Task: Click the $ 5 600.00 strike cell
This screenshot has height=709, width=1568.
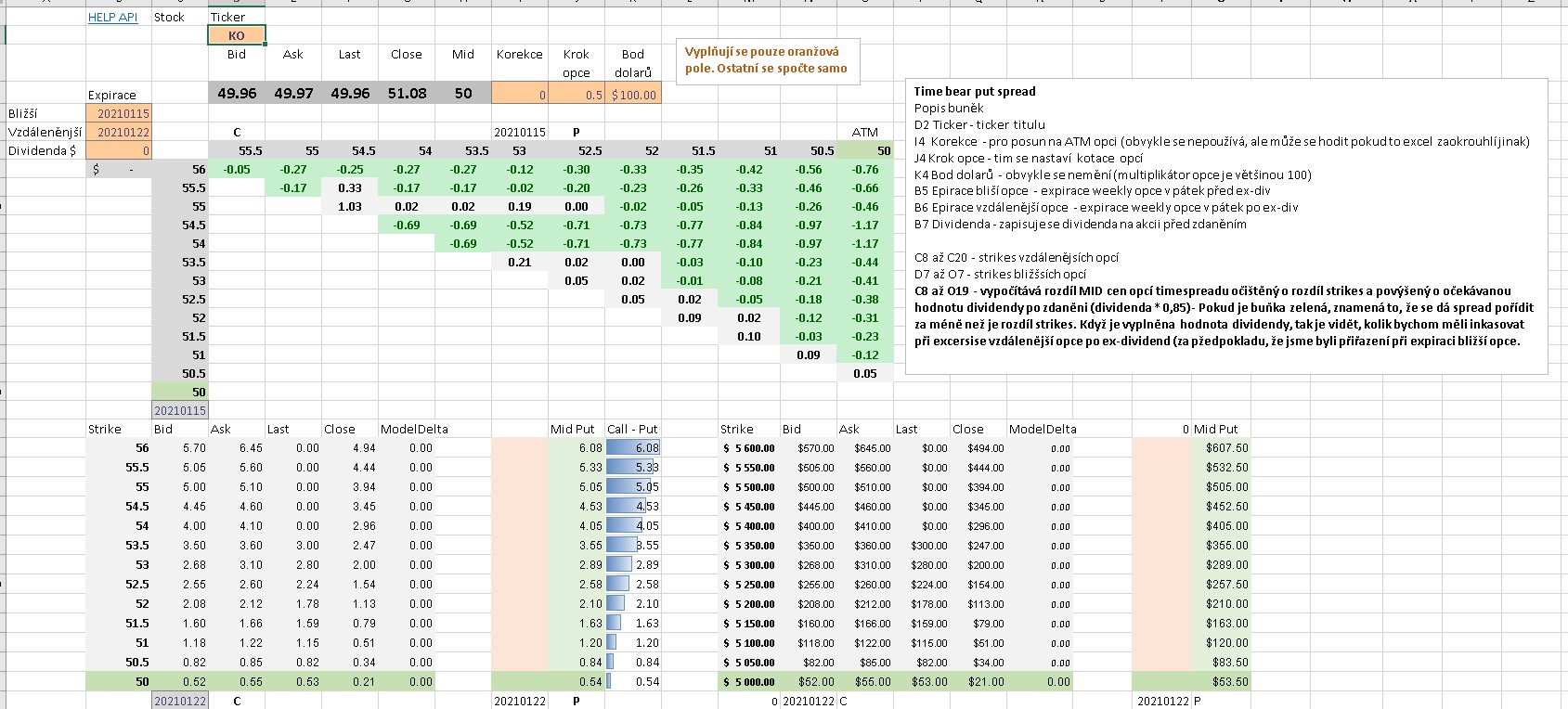Action: tap(748, 448)
